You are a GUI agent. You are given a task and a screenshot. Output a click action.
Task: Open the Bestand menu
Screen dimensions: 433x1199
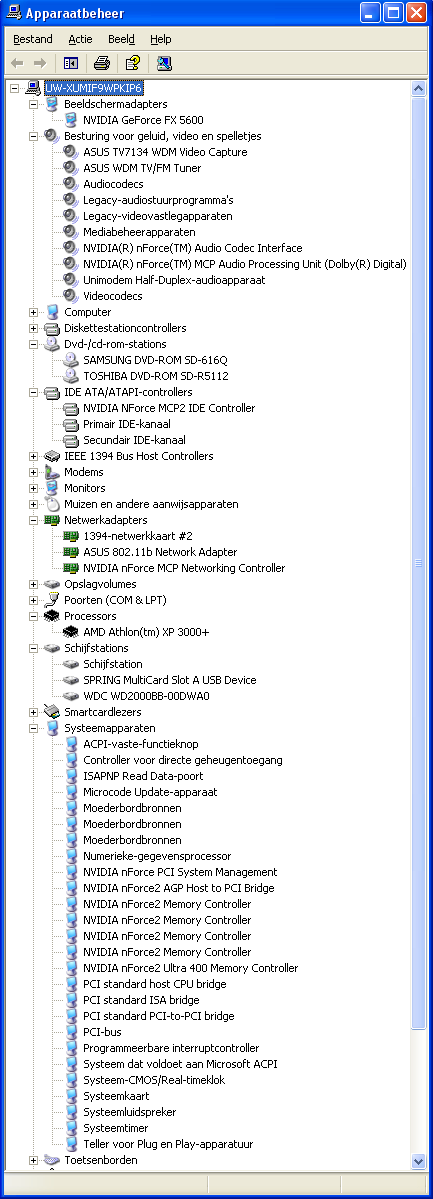coord(33,39)
